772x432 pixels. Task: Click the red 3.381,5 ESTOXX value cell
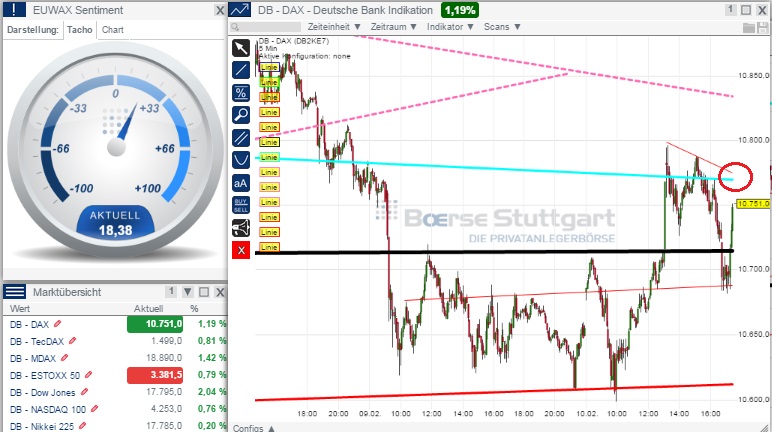155,375
